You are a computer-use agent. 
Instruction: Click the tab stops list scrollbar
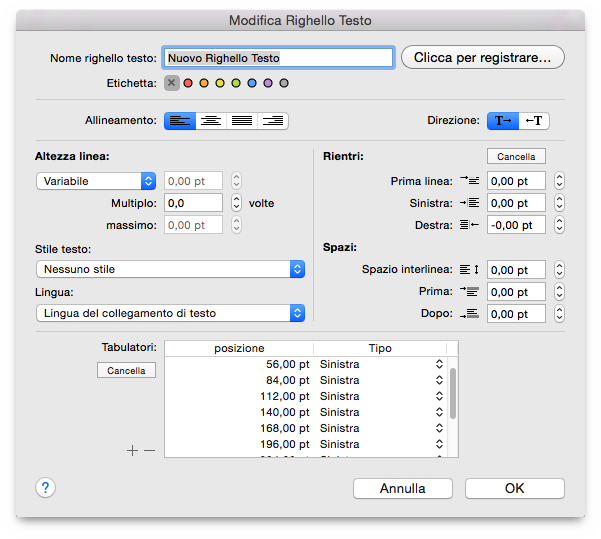[453, 393]
